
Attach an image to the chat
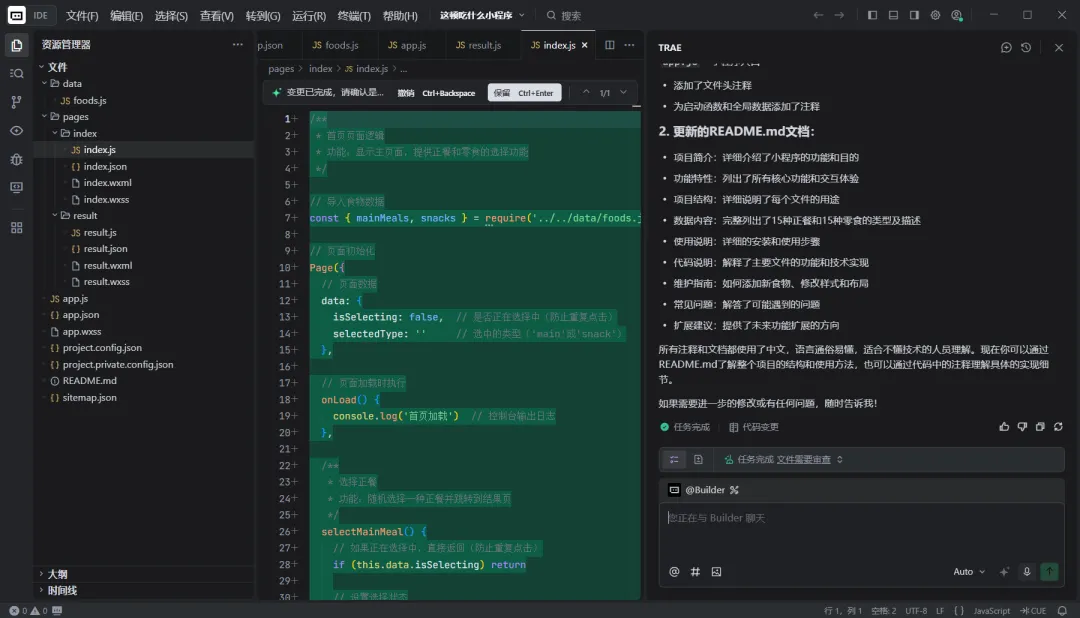[716, 572]
